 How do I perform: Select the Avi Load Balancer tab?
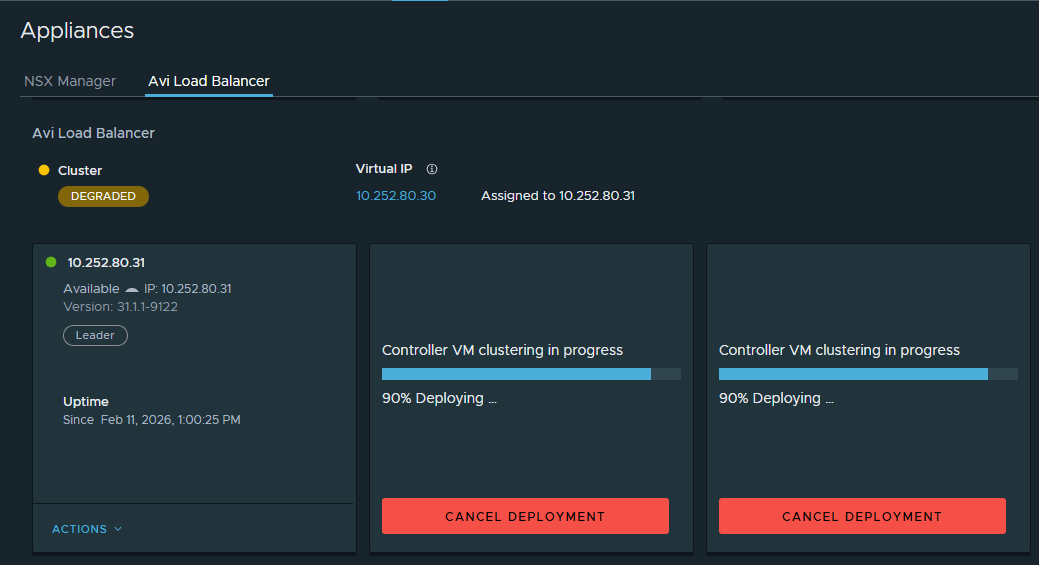coord(209,81)
